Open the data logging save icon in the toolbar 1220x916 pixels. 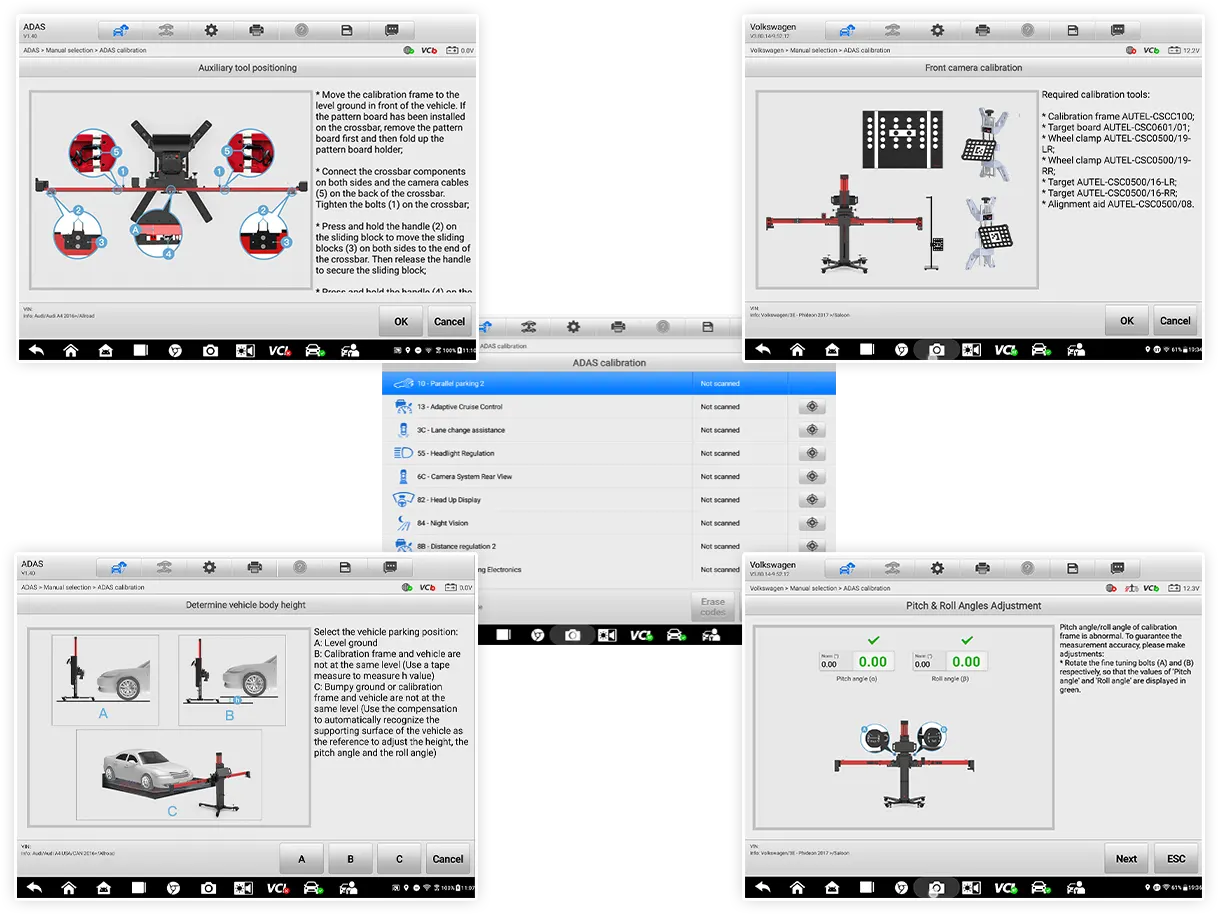click(x=346, y=30)
